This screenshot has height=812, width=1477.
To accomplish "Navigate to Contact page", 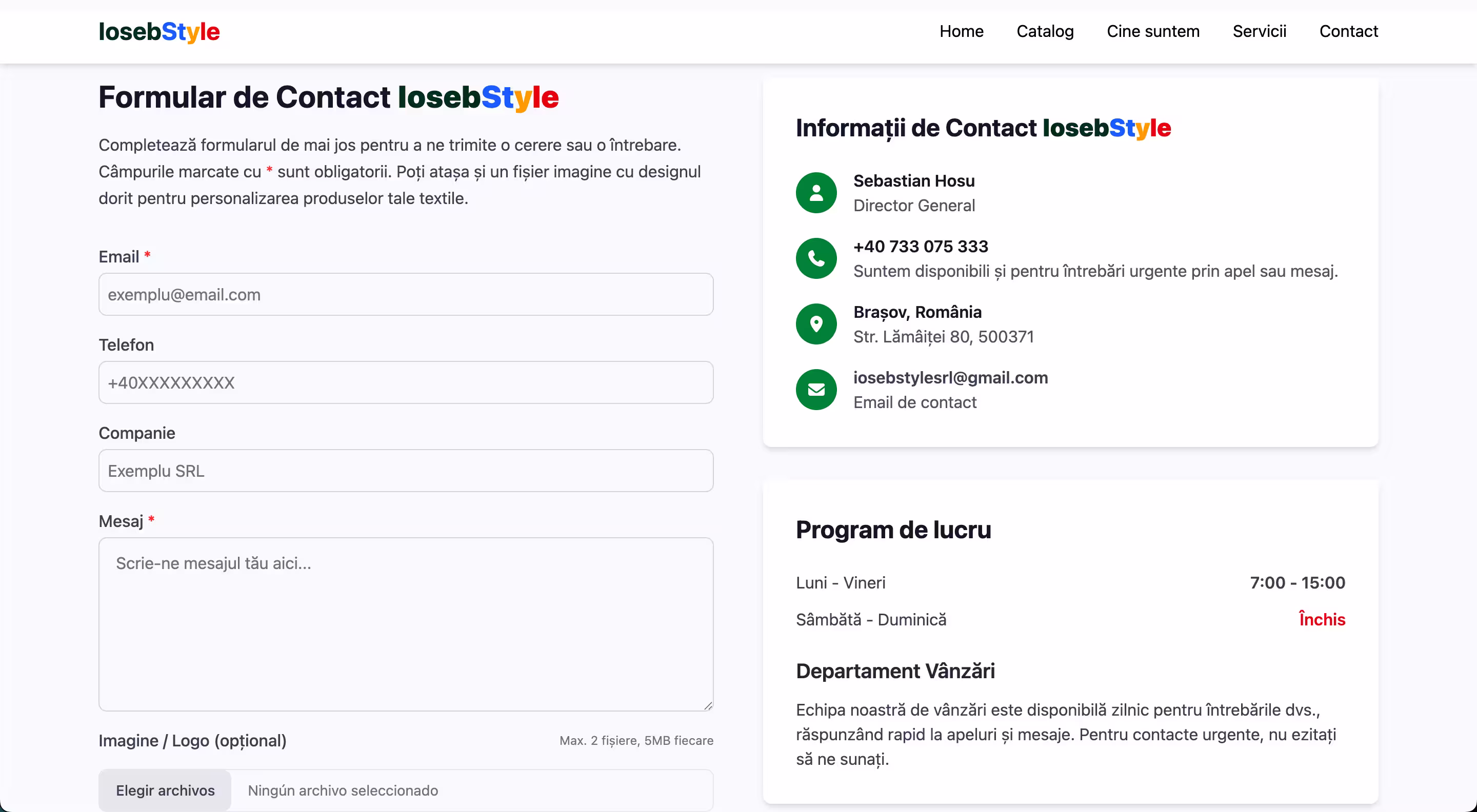I will pyautogui.click(x=1349, y=31).
